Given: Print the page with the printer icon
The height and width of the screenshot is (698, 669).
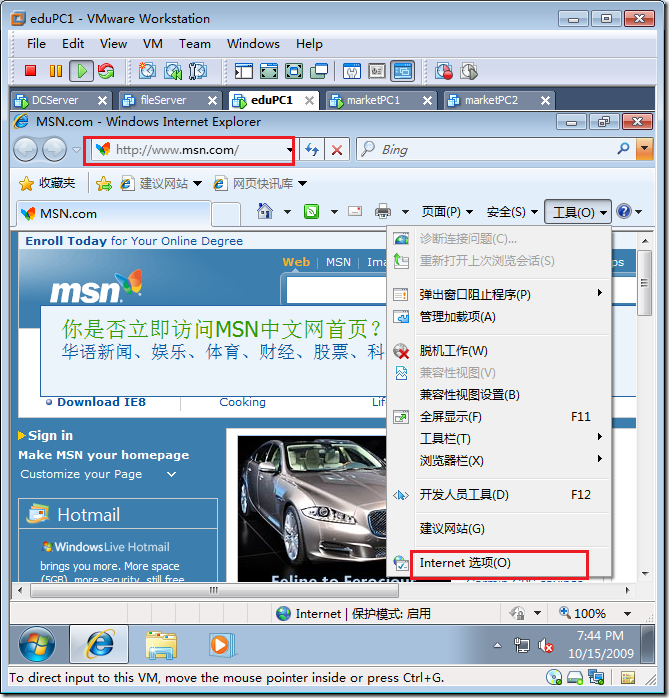Looking at the screenshot, I should coord(383,211).
